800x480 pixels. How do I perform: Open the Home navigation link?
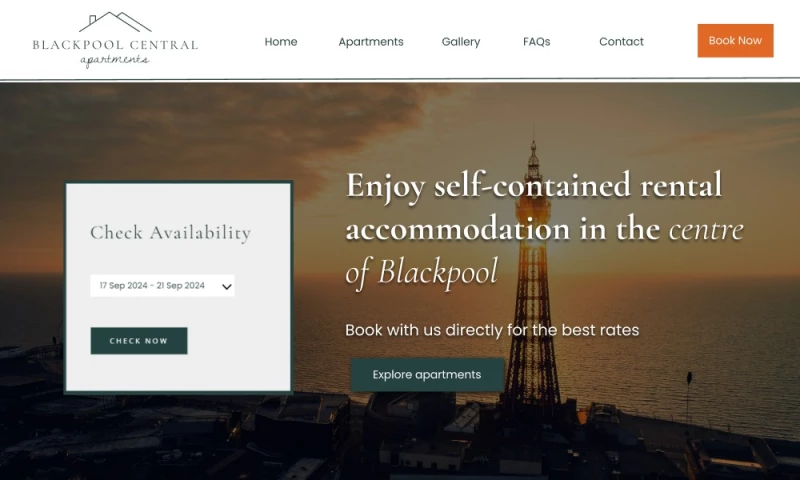pyautogui.click(x=281, y=41)
